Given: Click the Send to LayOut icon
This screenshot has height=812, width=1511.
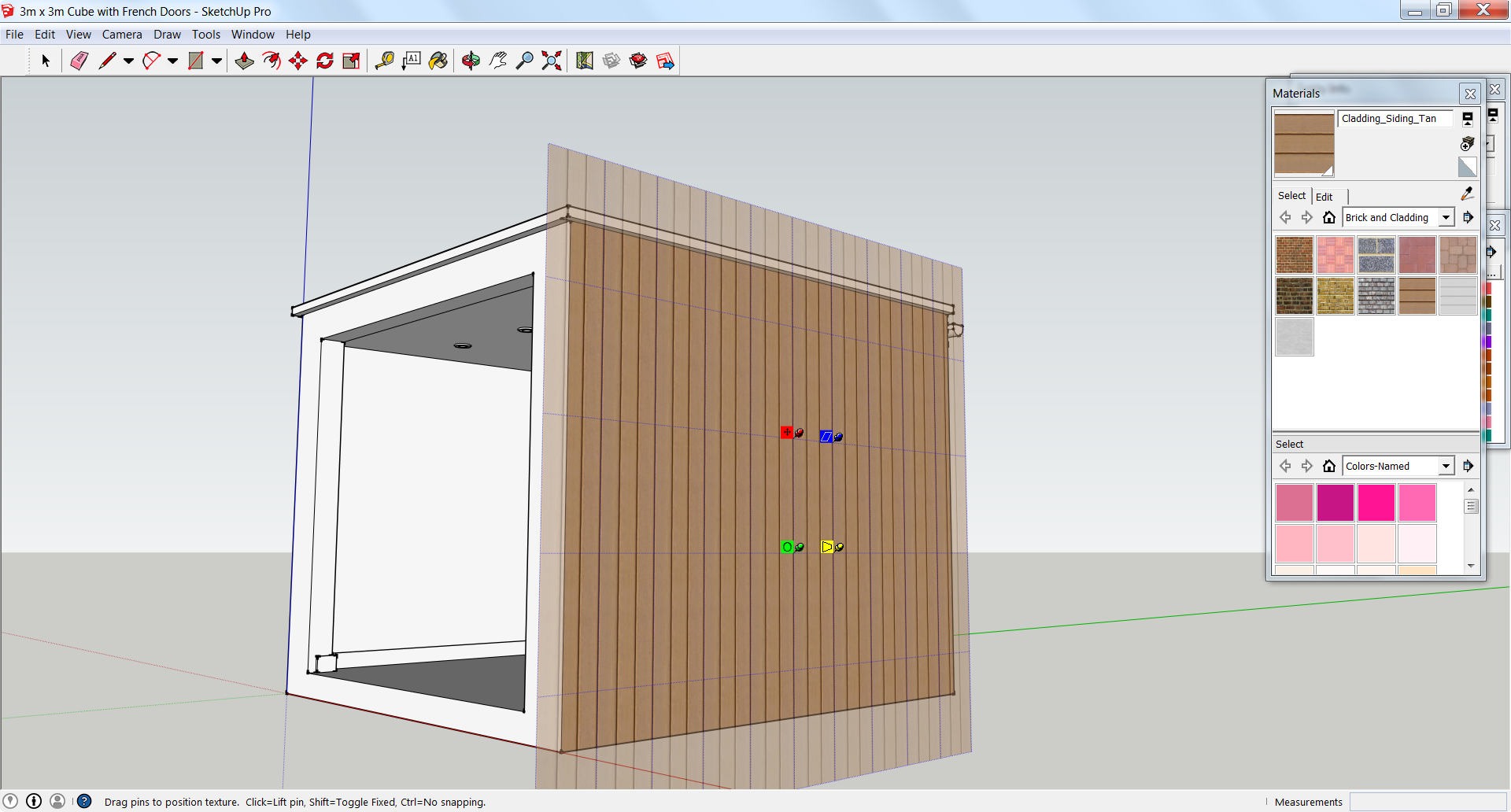Looking at the screenshot, I should tap(665, 61).
